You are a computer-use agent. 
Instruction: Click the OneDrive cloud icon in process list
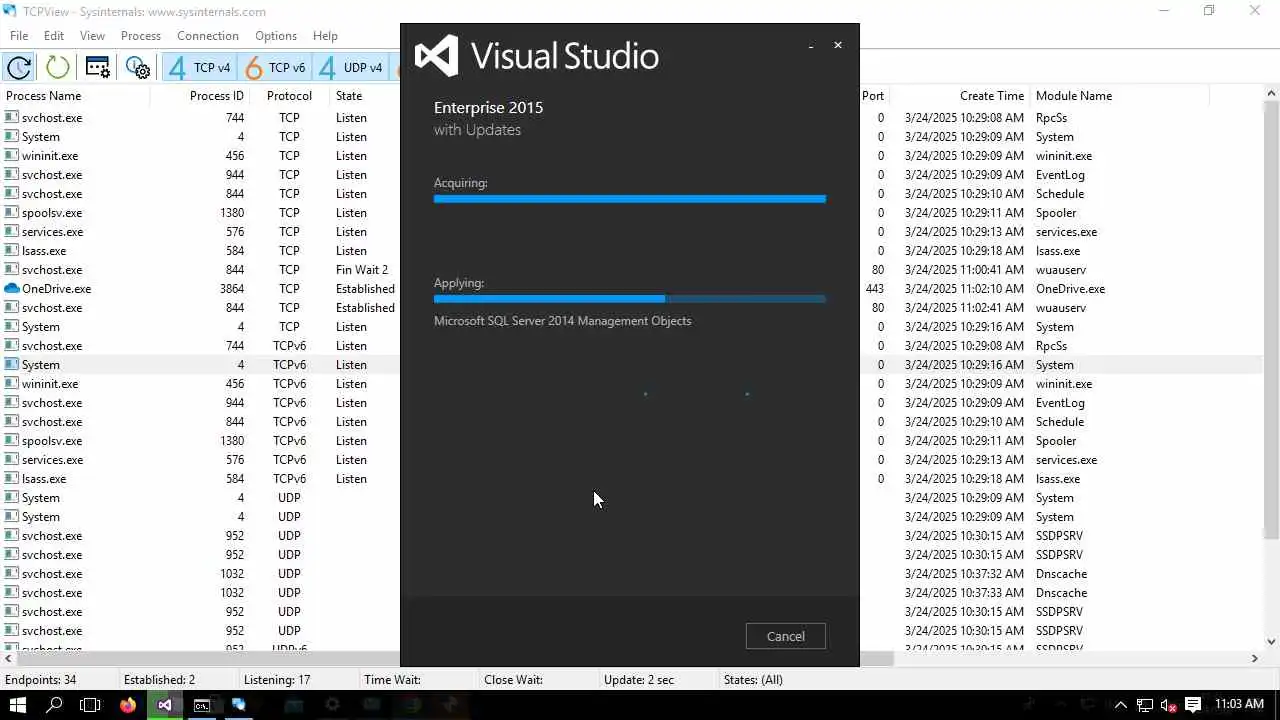point(12,289)
